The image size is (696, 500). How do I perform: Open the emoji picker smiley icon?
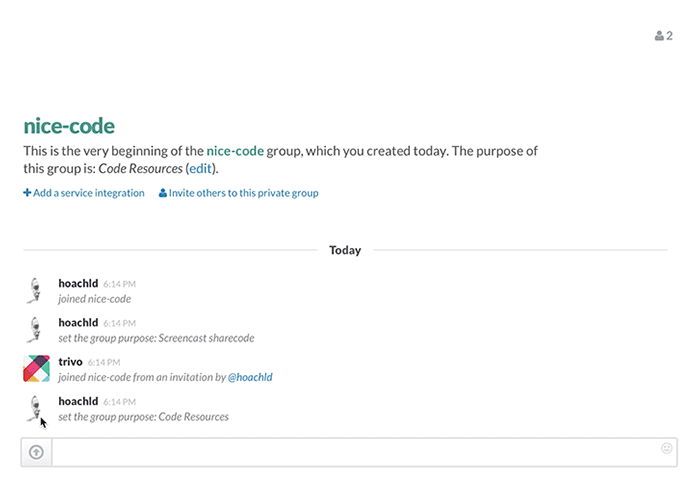coord(666,448)
